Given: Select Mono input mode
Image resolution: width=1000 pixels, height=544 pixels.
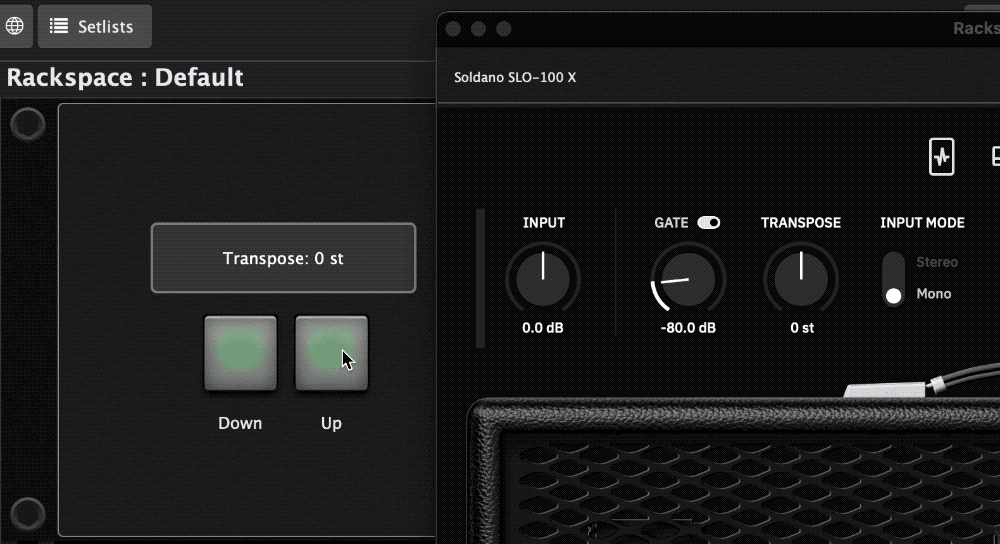Looking at the screenshot, I should (x=933, y=294).
